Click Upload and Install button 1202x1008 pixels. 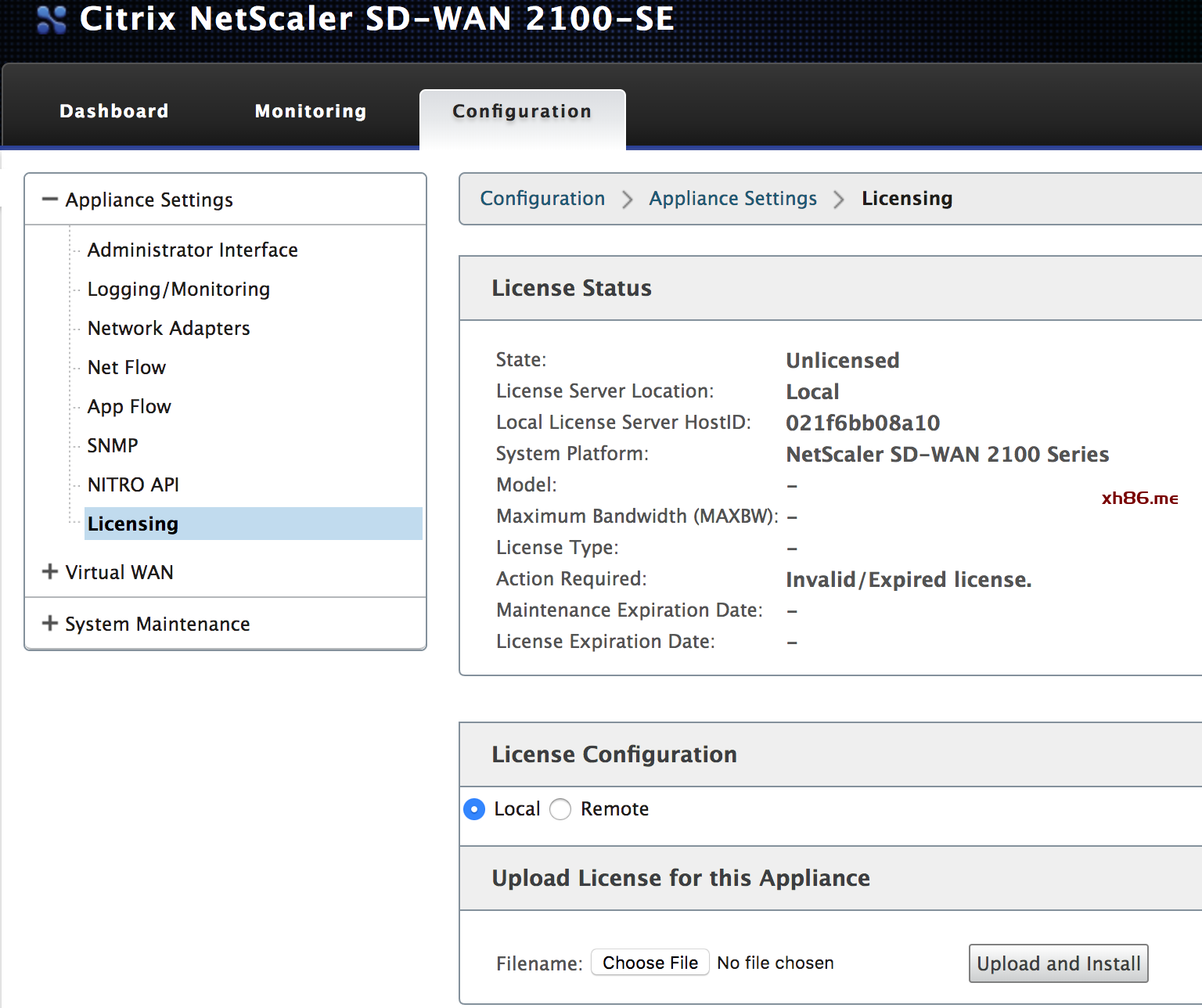pyautogui.click(x=1059, y=963)
